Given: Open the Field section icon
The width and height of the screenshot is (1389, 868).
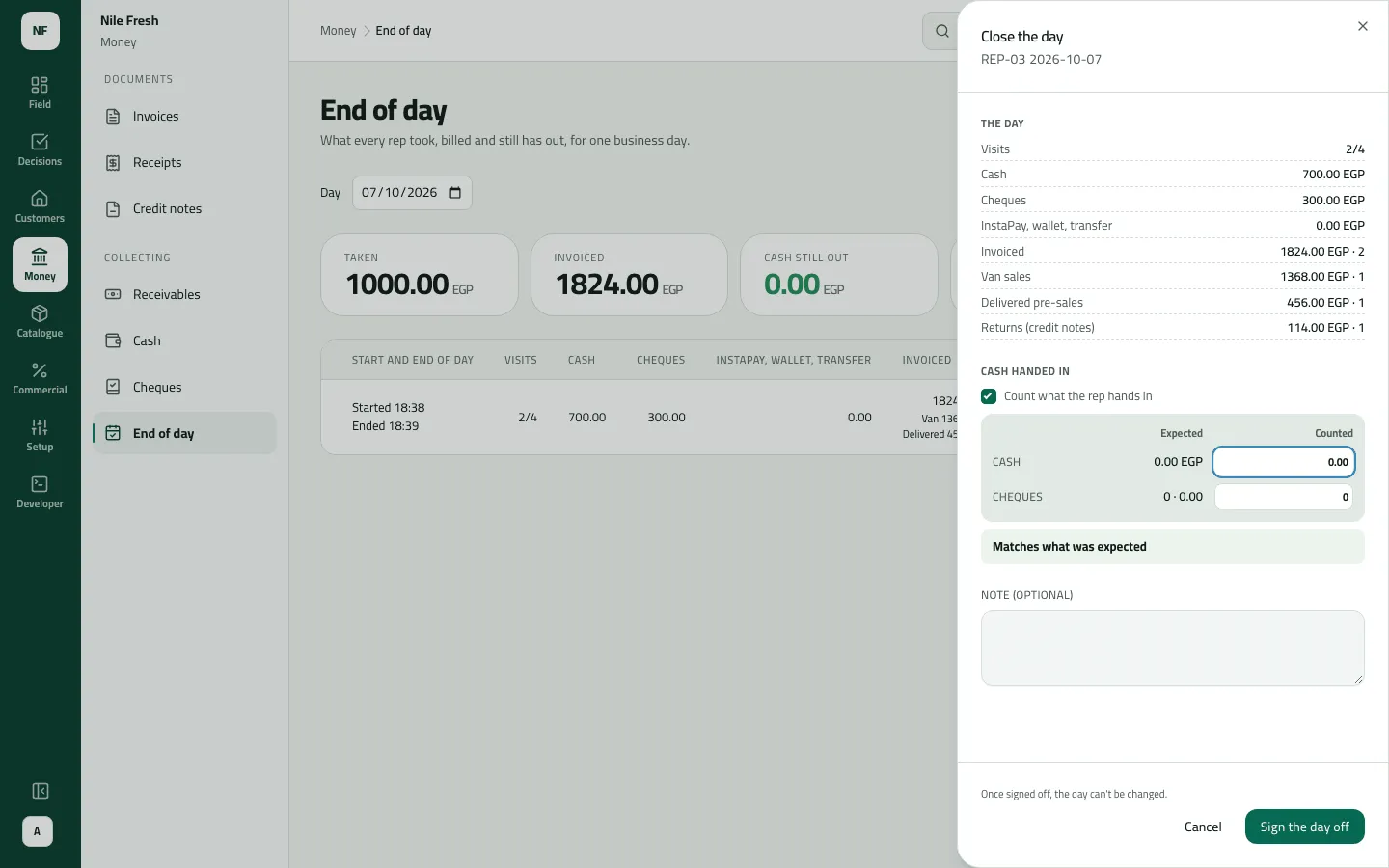Looking at the screenshot, I should pyautogui.click(x=40, y=93).
